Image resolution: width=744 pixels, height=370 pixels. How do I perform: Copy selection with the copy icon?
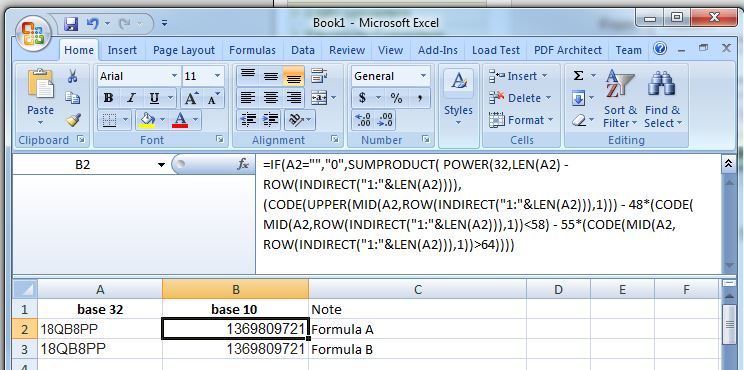click(73, 98)
